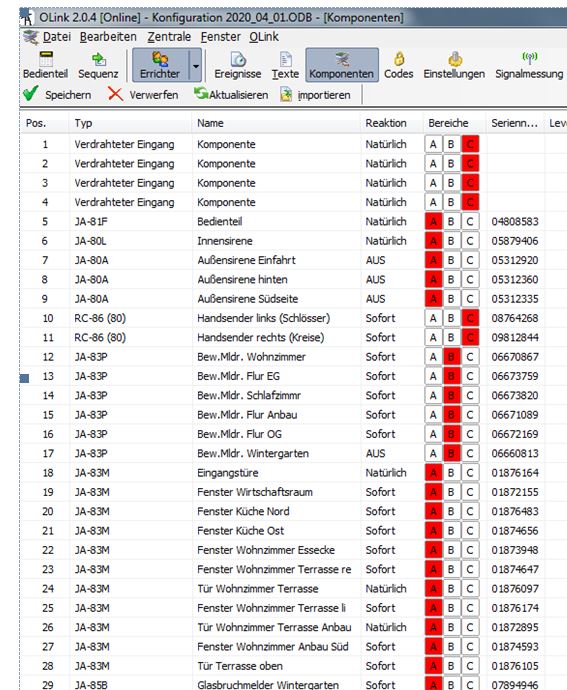Open the Bearbeiten menu
567x690 pixels.
[x=108, y=37]
